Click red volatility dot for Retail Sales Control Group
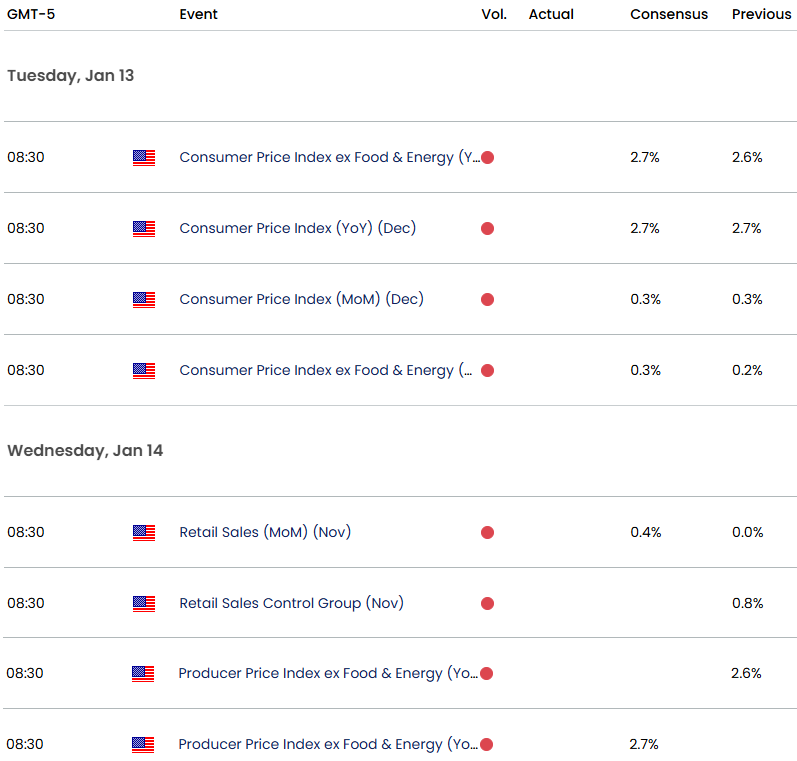 487,603
